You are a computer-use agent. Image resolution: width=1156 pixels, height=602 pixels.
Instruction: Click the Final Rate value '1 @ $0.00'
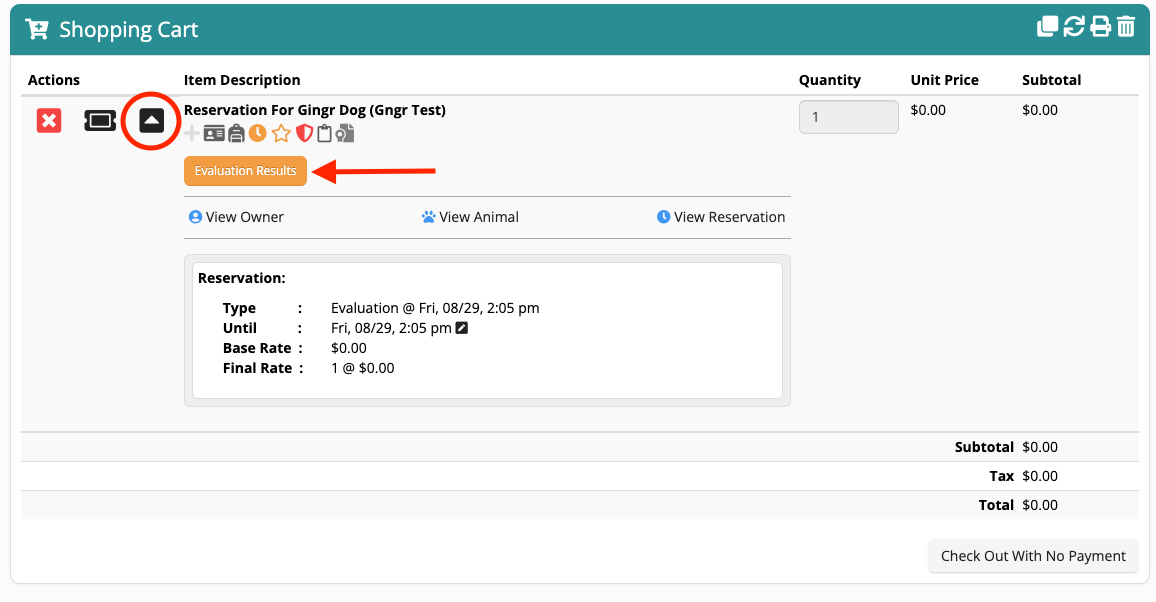[x=363, y=368]
